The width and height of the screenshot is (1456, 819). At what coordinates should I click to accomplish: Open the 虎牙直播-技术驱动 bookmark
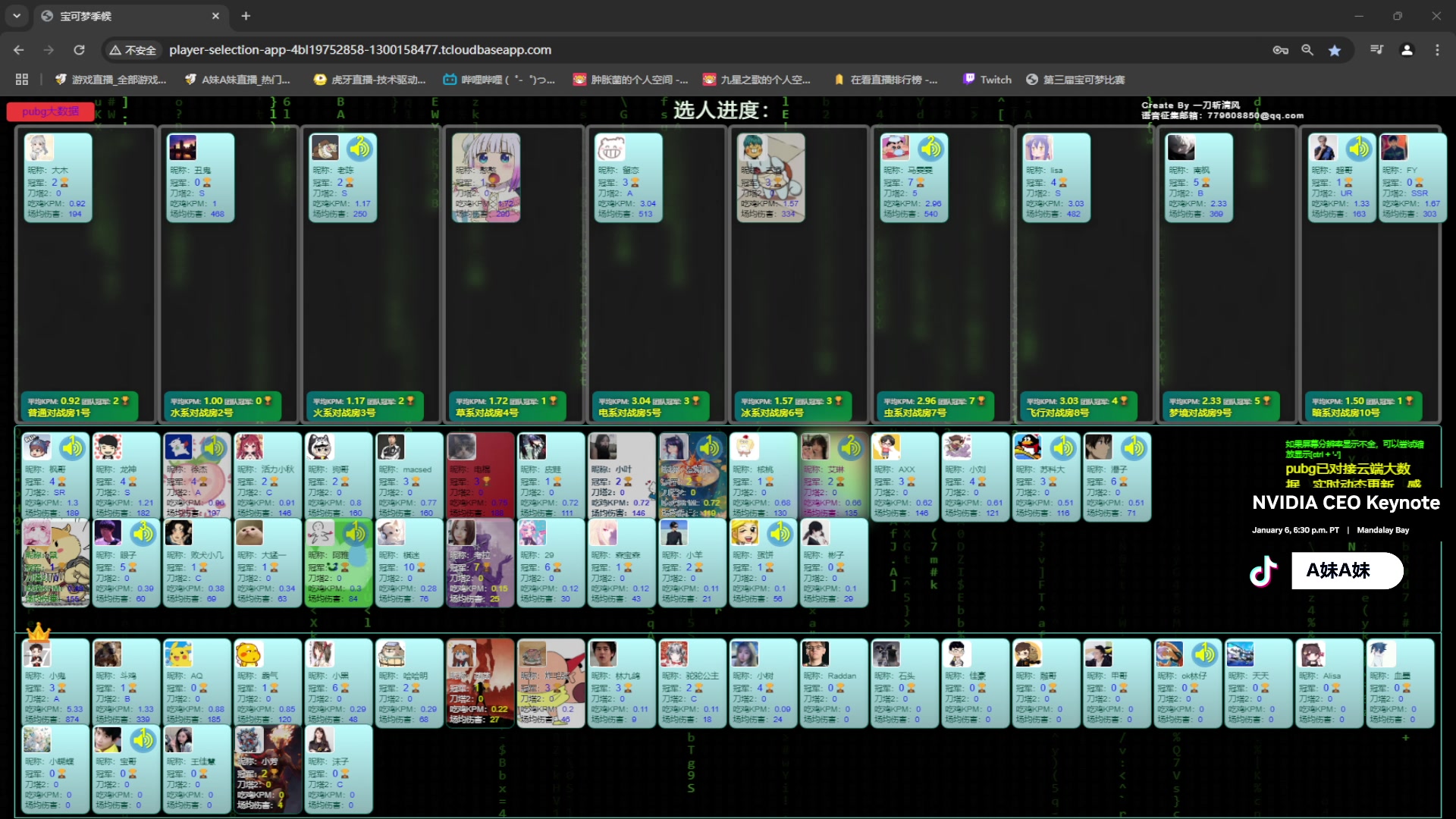pos(370,80)
